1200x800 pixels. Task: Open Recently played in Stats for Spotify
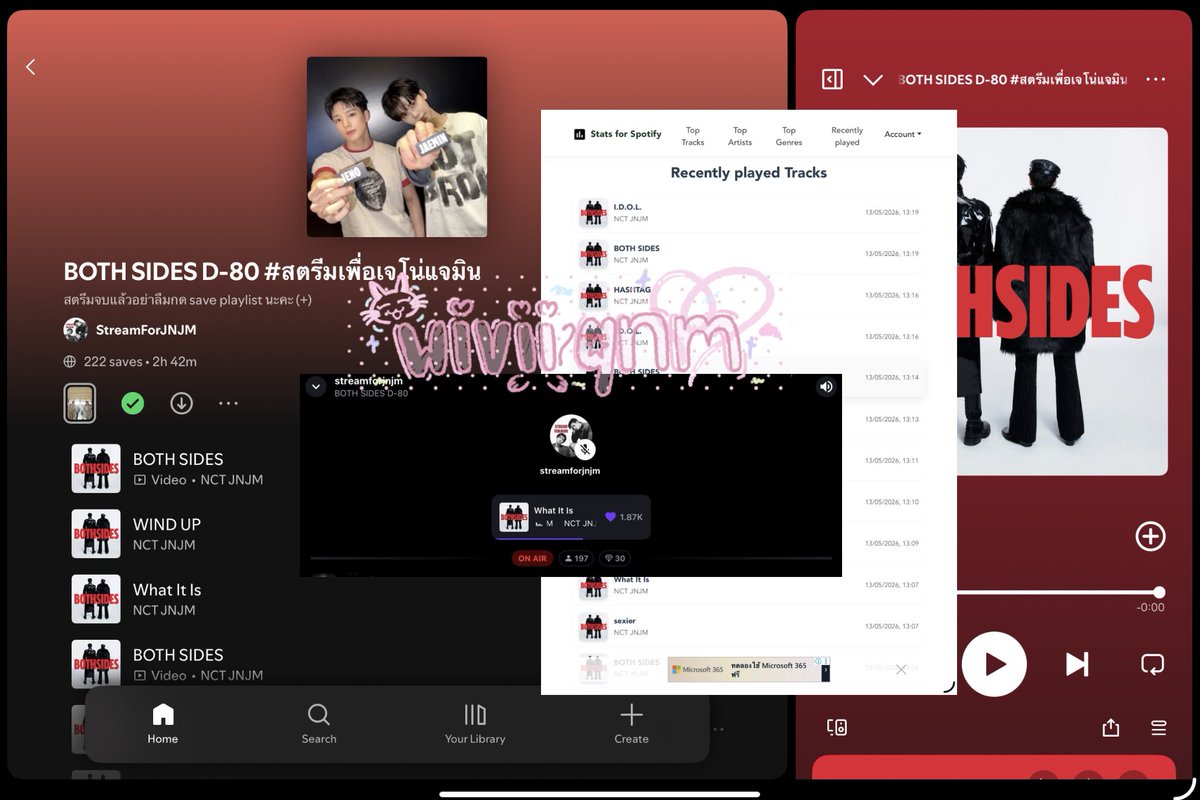(847, 136)
